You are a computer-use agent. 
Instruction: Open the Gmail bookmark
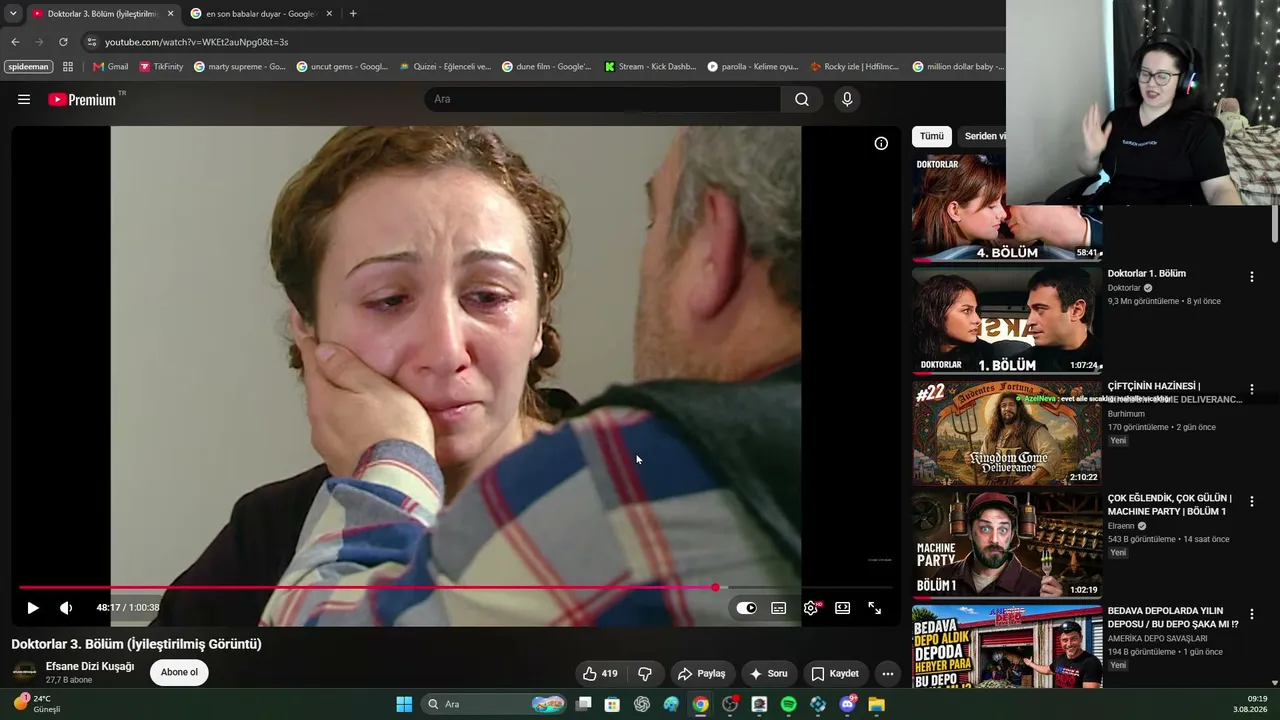[110, 67]
